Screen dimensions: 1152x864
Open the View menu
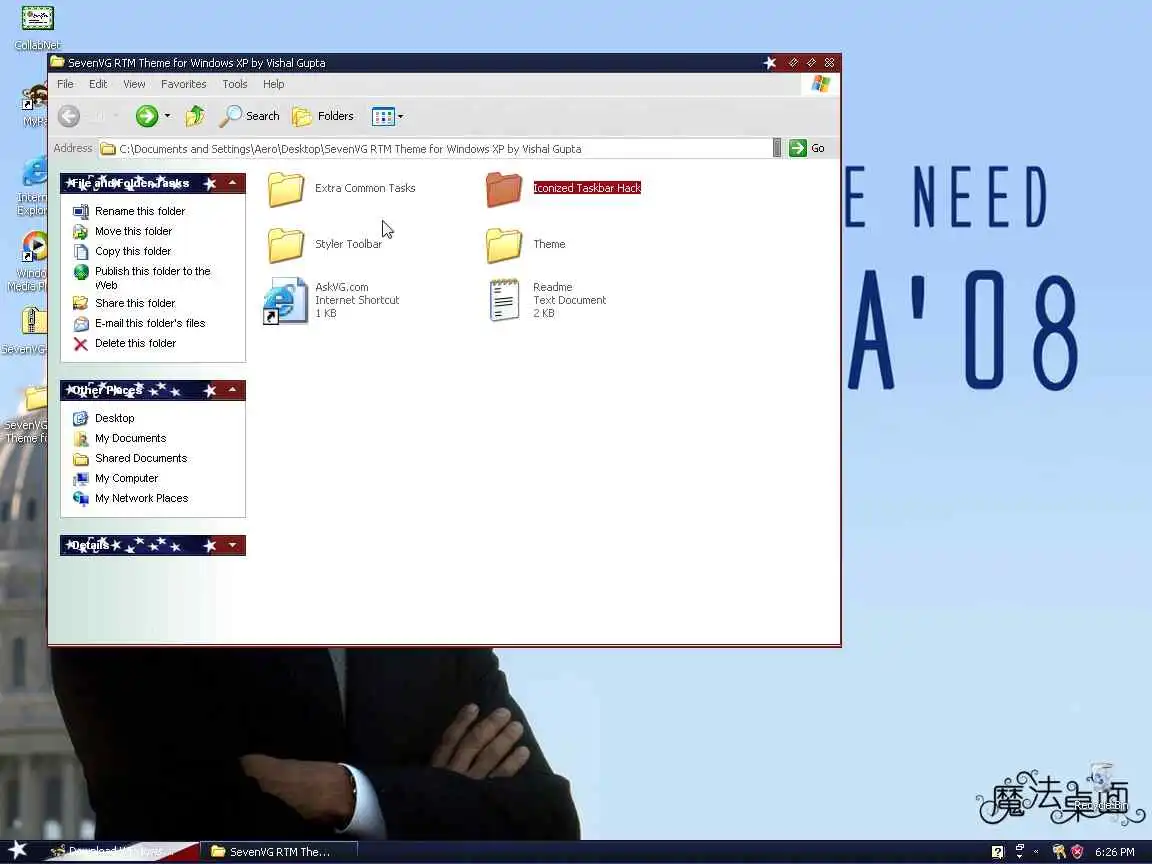(x=134, y=84)
